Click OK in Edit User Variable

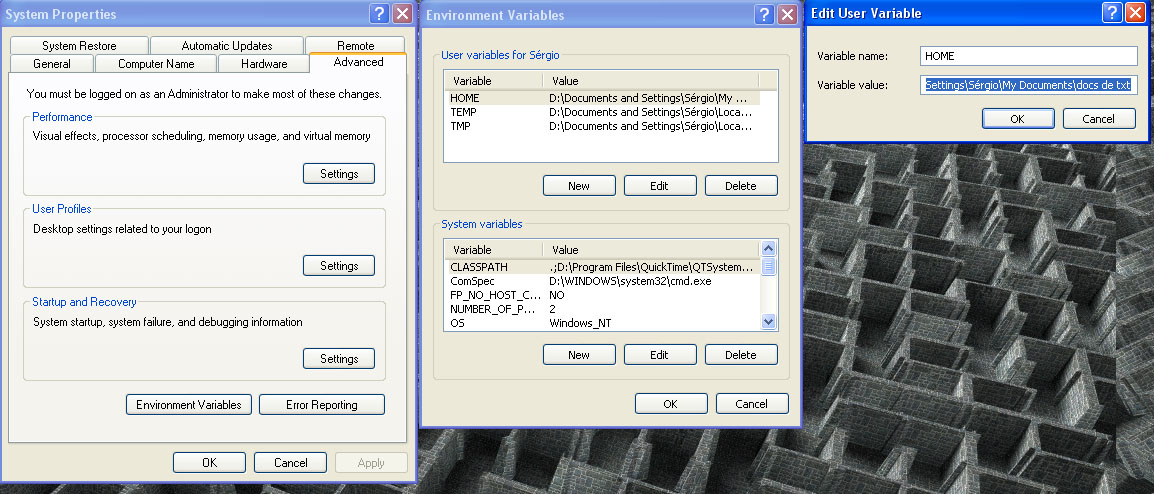coord(1018,119)
